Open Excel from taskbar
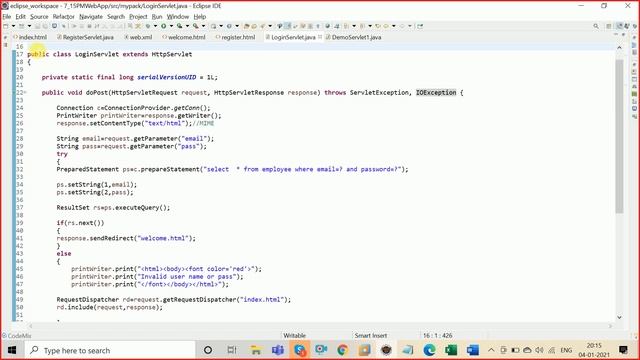 pos(451,350)
